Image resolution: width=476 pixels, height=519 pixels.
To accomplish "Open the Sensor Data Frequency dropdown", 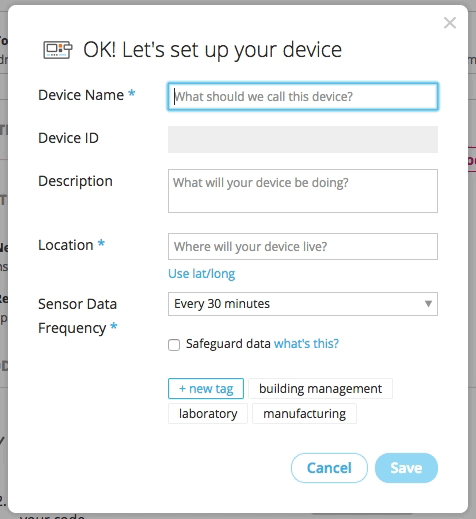I will (x=303, y=304).
